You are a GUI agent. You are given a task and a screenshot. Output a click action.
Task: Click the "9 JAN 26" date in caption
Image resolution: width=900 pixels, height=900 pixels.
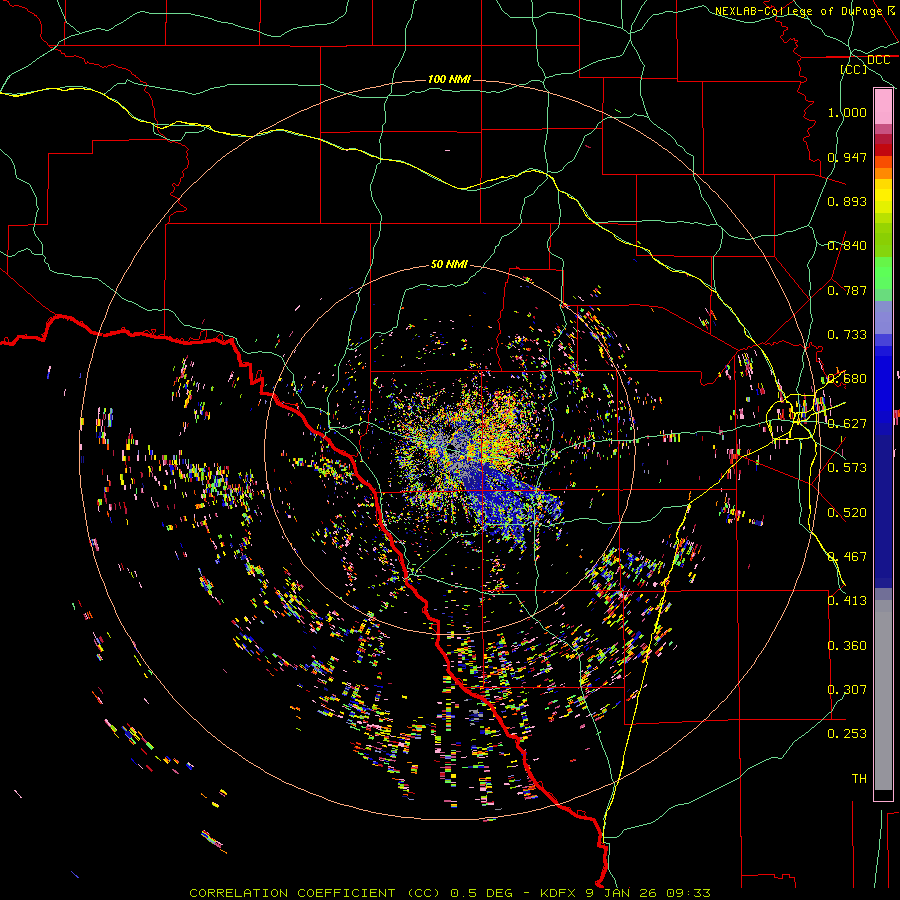pyautogui.click(x=622, y=893)
